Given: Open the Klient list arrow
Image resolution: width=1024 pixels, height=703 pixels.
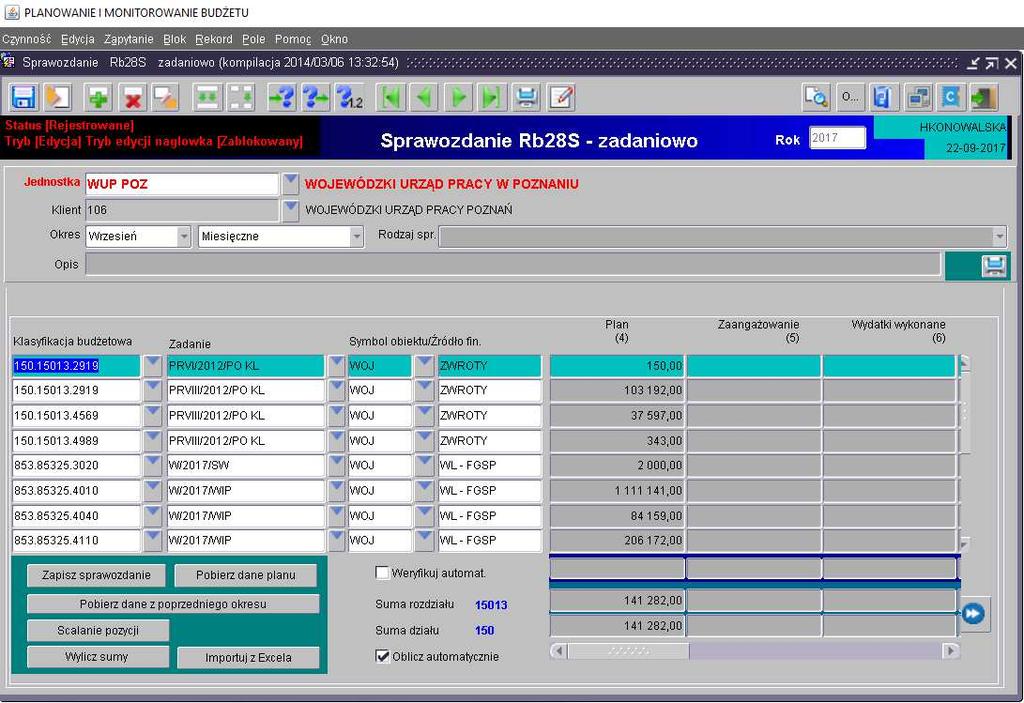Looking at the screenshot, I should pyautogui.click(x=291, y=210).
